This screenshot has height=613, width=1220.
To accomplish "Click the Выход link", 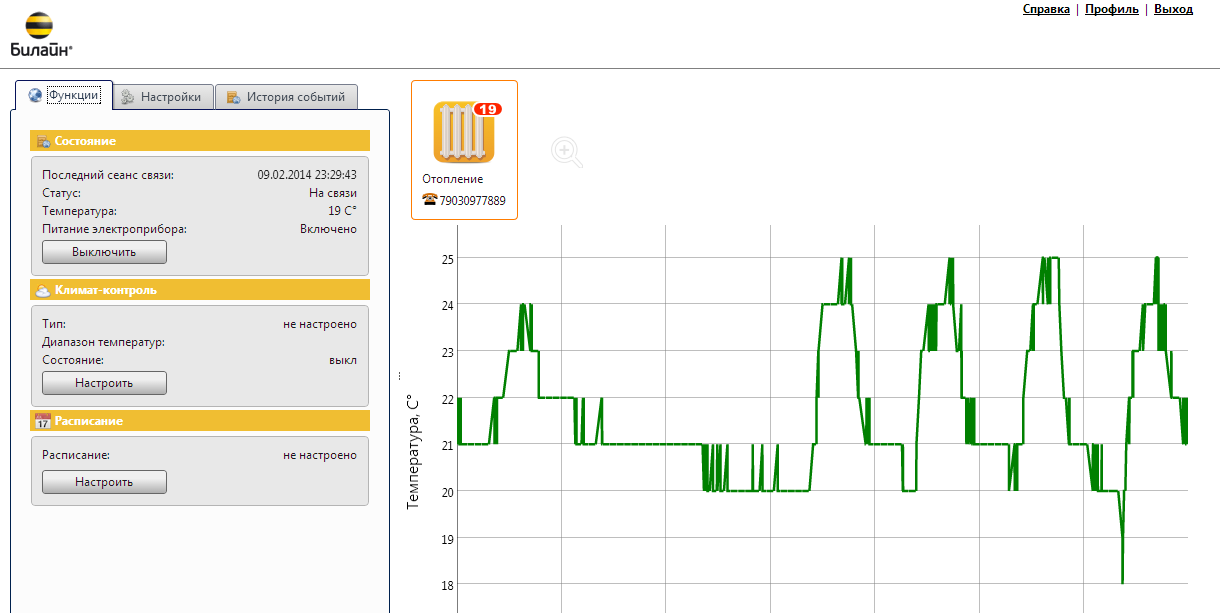I will point(1173,9).
